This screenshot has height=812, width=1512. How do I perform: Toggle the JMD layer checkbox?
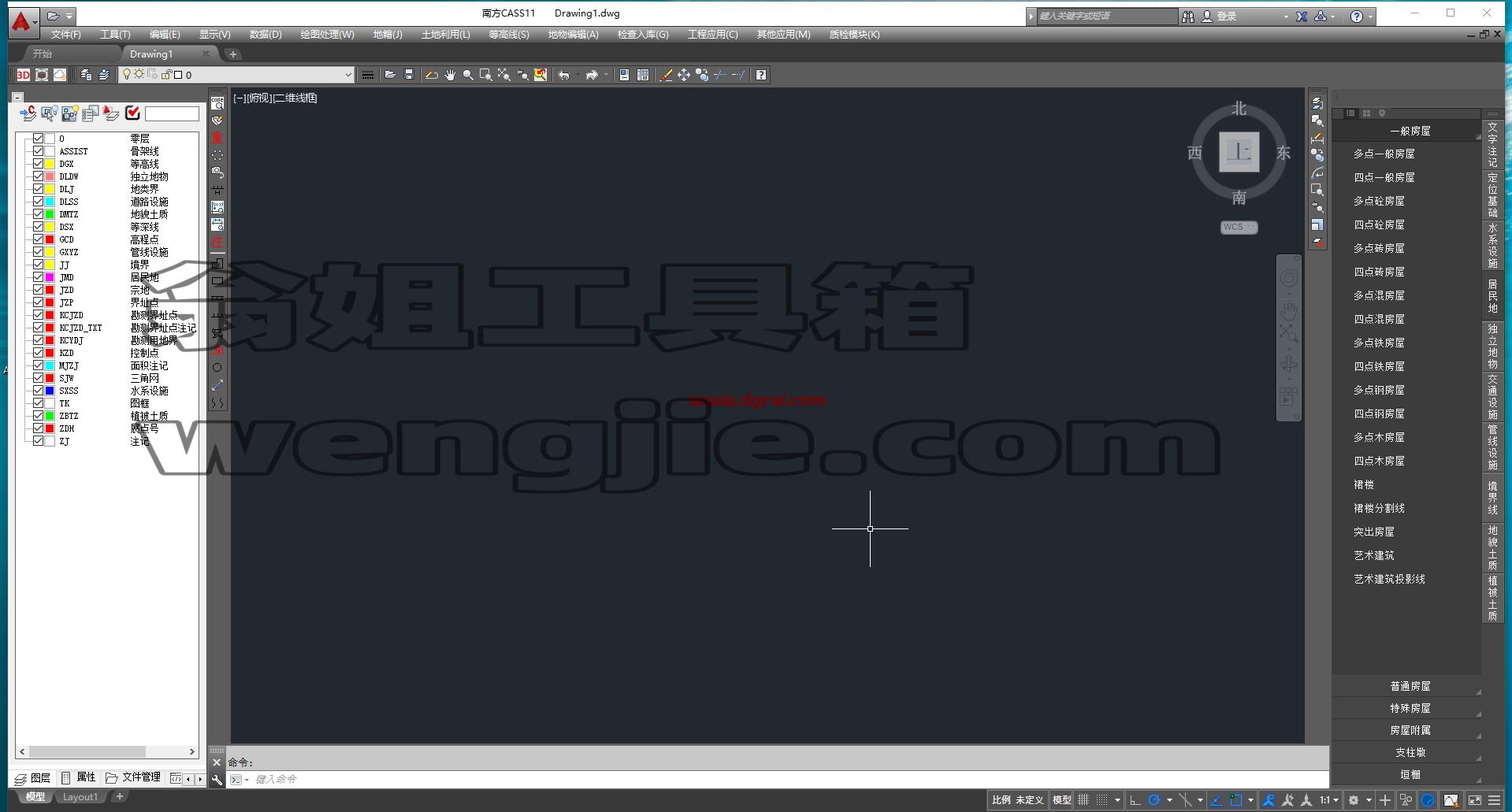38,277
